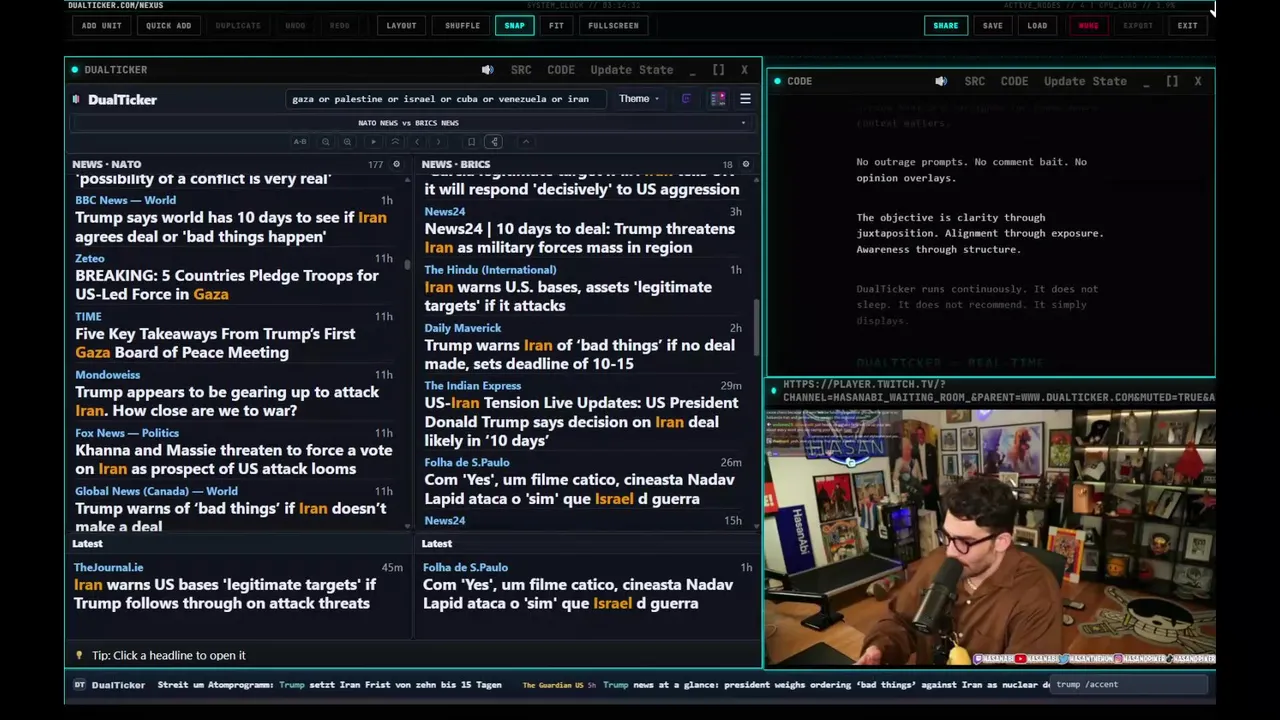Click the UNDO button

pyautogui.click(x=295, y=25)
